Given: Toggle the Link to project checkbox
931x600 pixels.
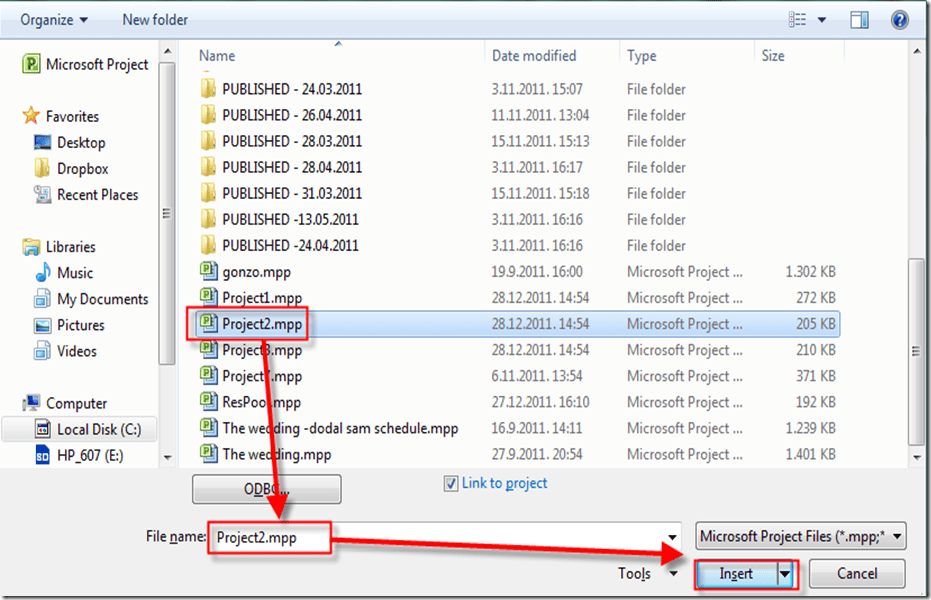Looking at the screenshot, I should point(451,483).
